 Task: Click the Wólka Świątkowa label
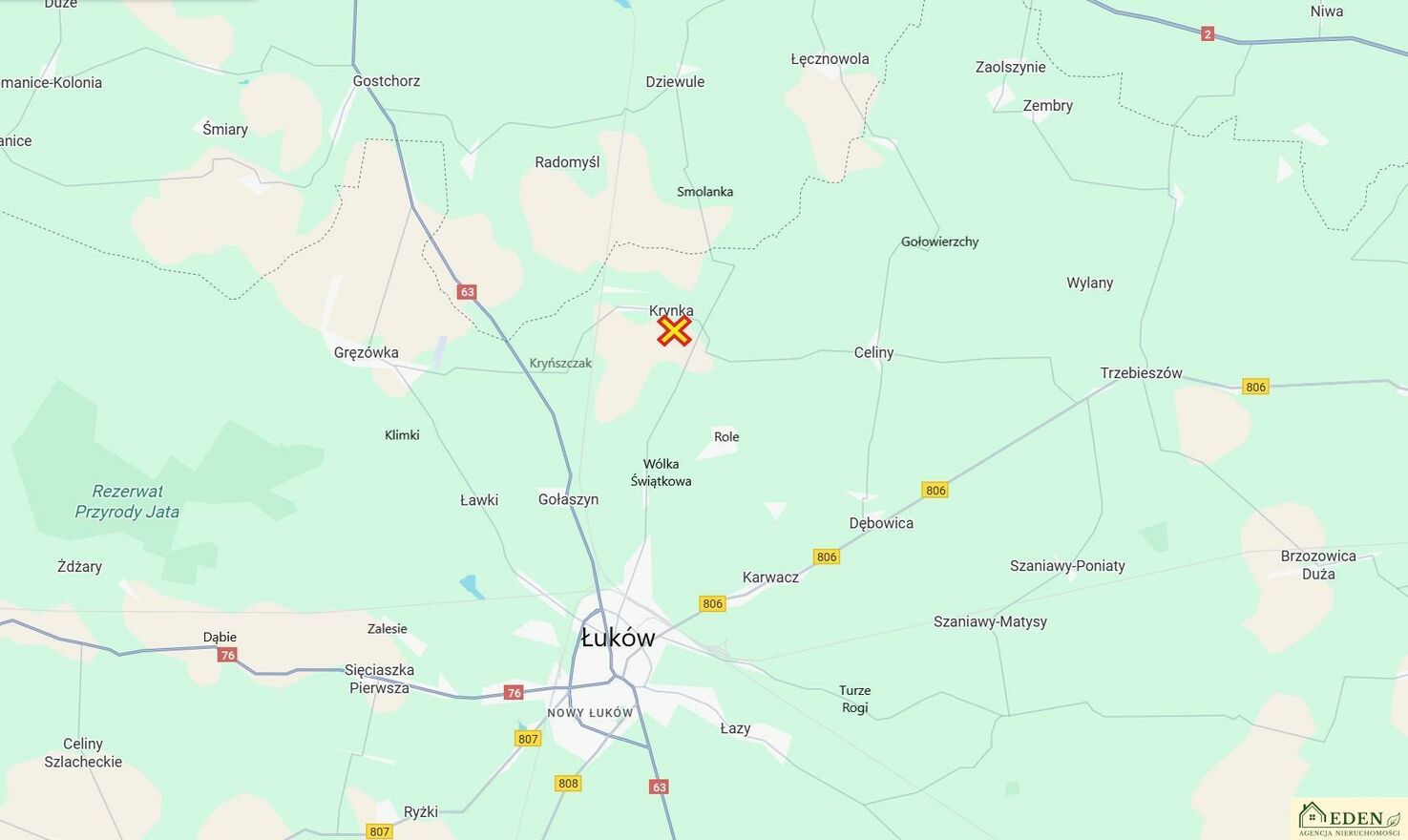(661, 472)
